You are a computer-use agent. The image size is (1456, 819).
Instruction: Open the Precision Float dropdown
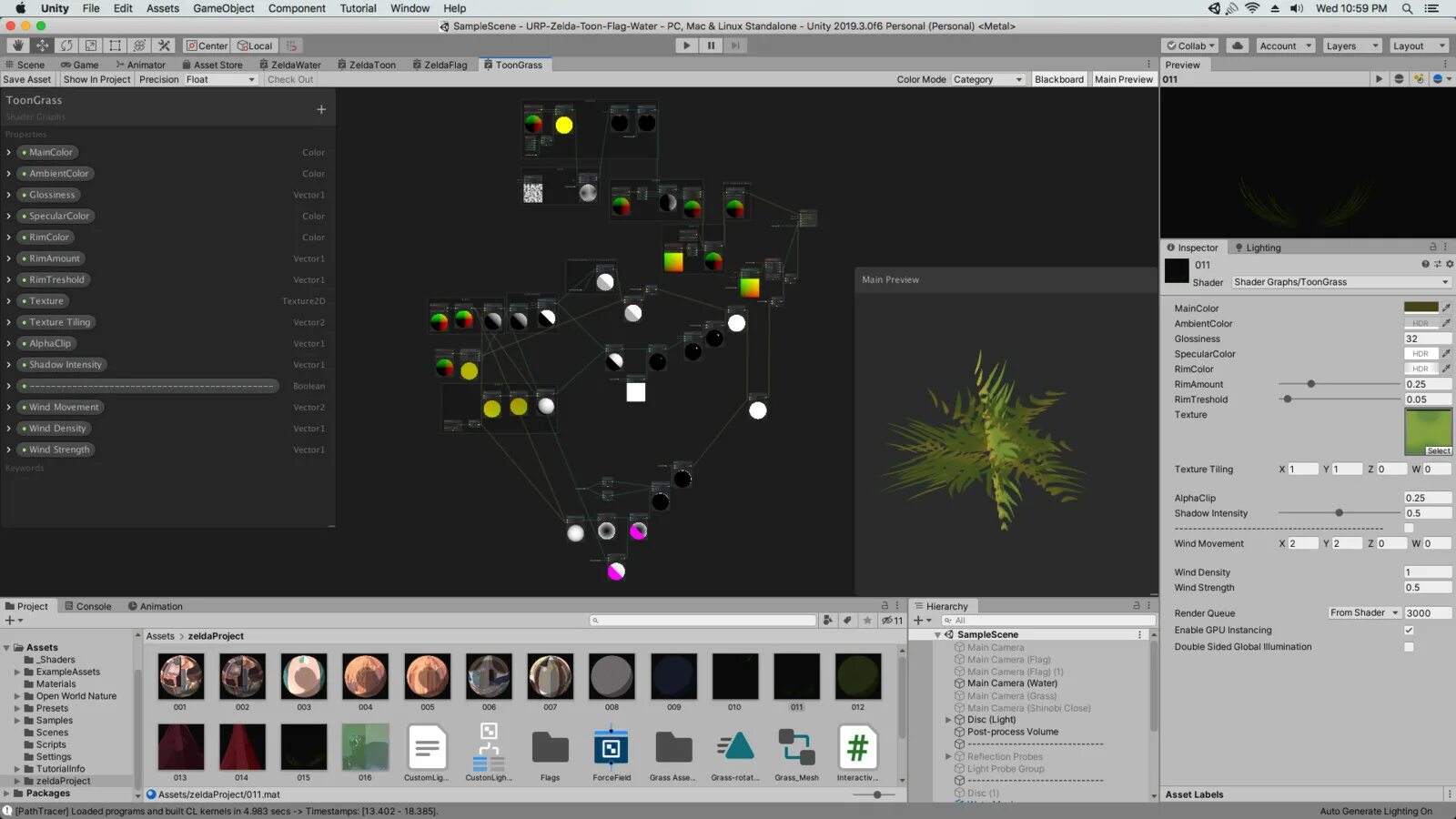pyautogui.click(x=220, y=79)
